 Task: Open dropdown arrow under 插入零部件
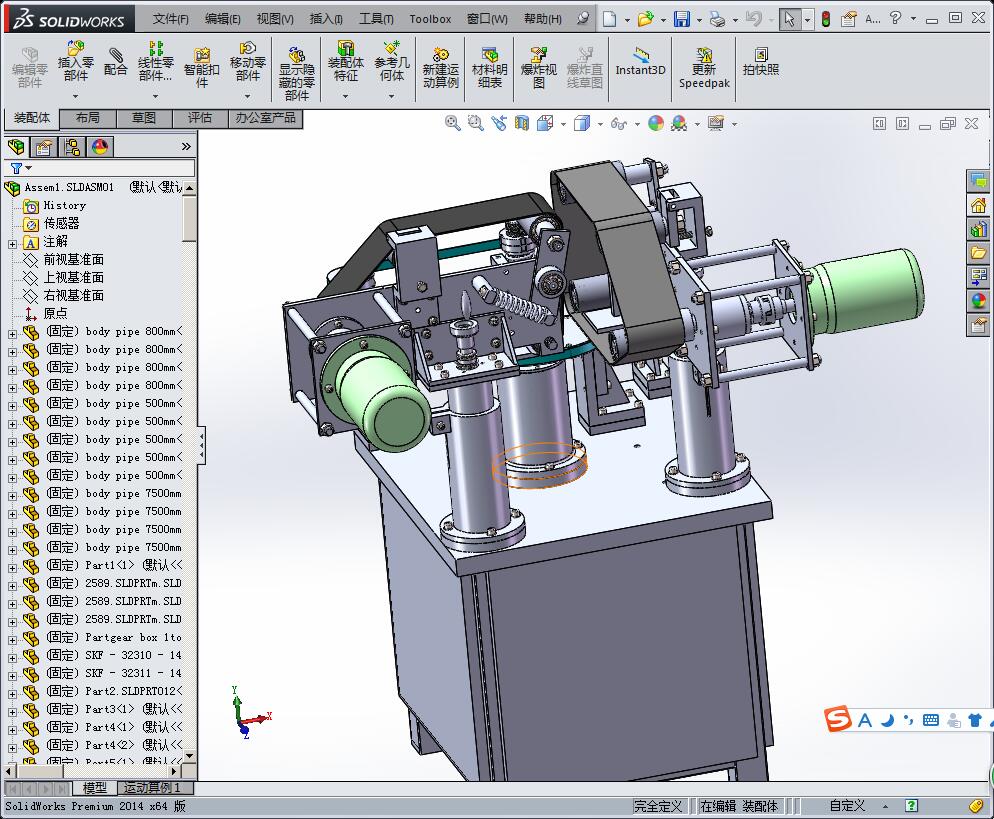point(75,97)
